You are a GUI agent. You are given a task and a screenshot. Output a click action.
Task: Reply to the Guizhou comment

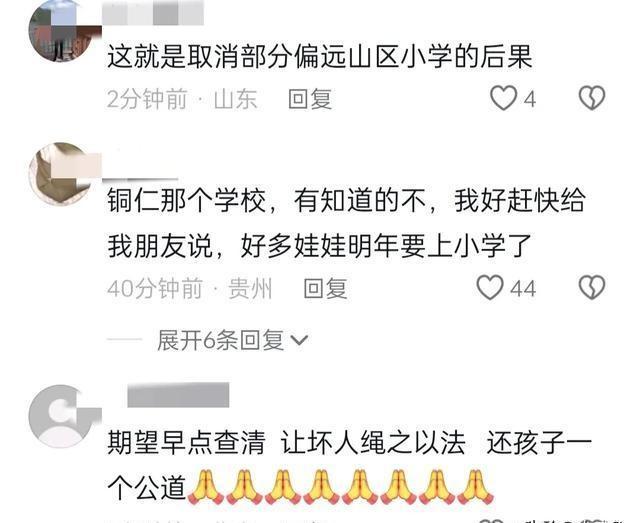click(x=325, y=289)
